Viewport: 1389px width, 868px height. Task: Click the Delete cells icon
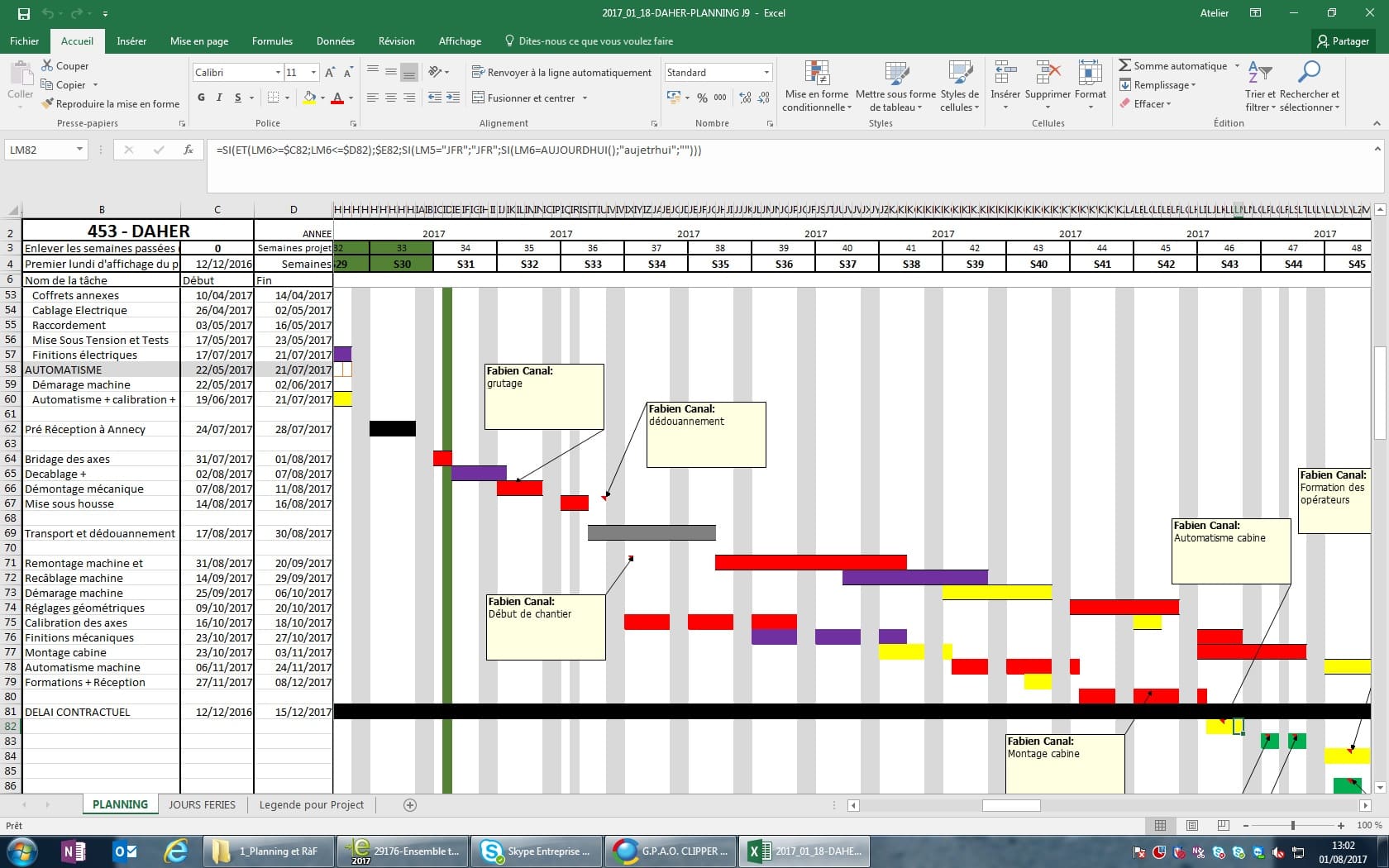point(1048,74)
